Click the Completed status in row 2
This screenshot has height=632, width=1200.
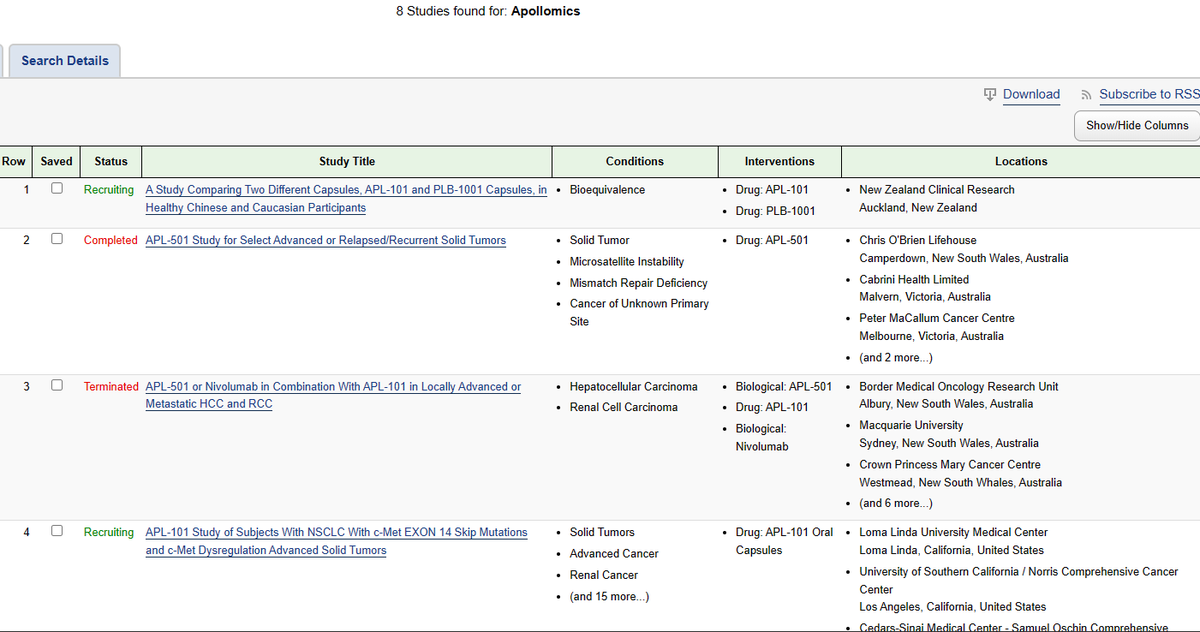[111, 240]
